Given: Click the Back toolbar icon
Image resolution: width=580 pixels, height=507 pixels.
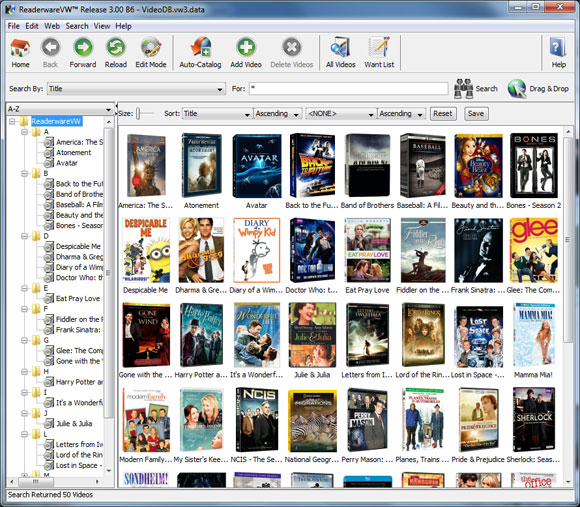Looking at the screenshot, I should coord(50,48).
